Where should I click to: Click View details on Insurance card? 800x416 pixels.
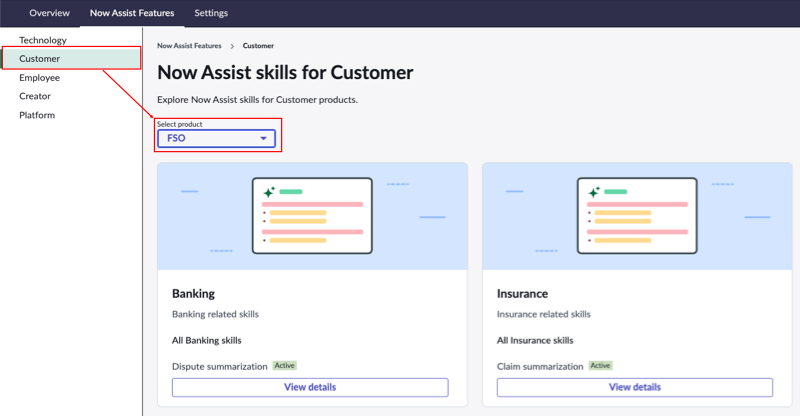(635, 387)
